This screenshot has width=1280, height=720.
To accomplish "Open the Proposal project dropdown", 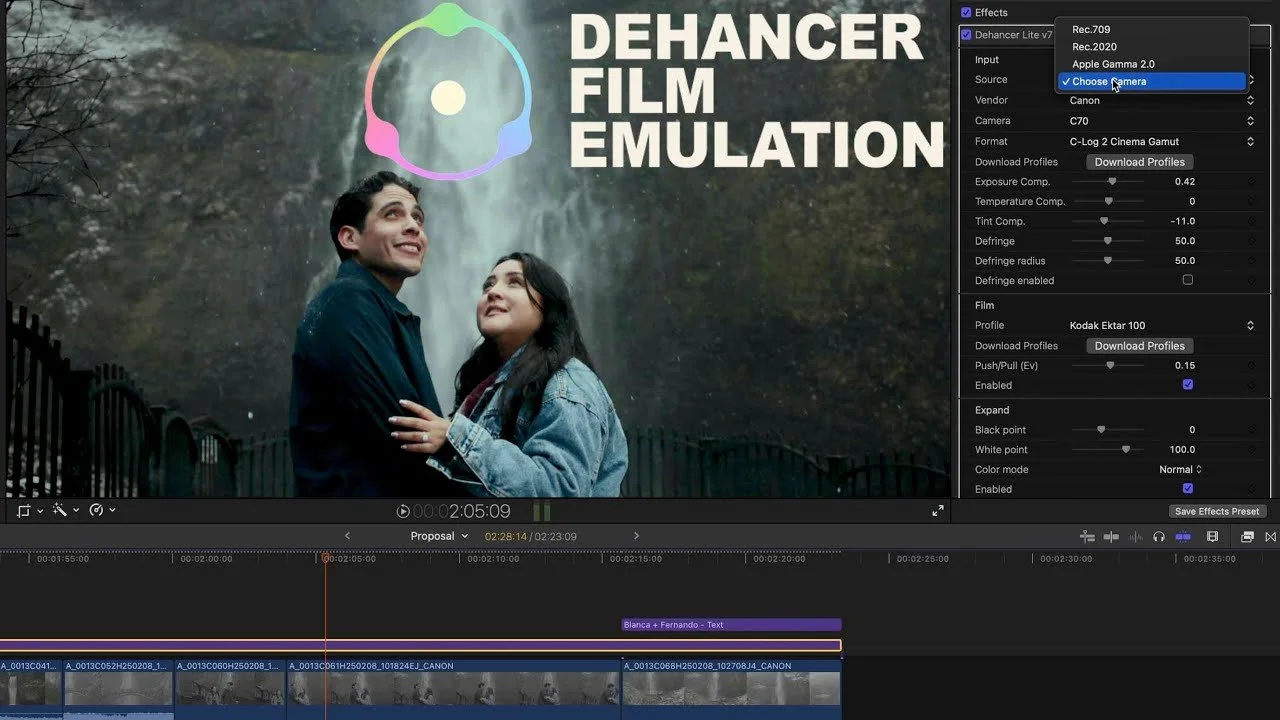I will [439, 536].
